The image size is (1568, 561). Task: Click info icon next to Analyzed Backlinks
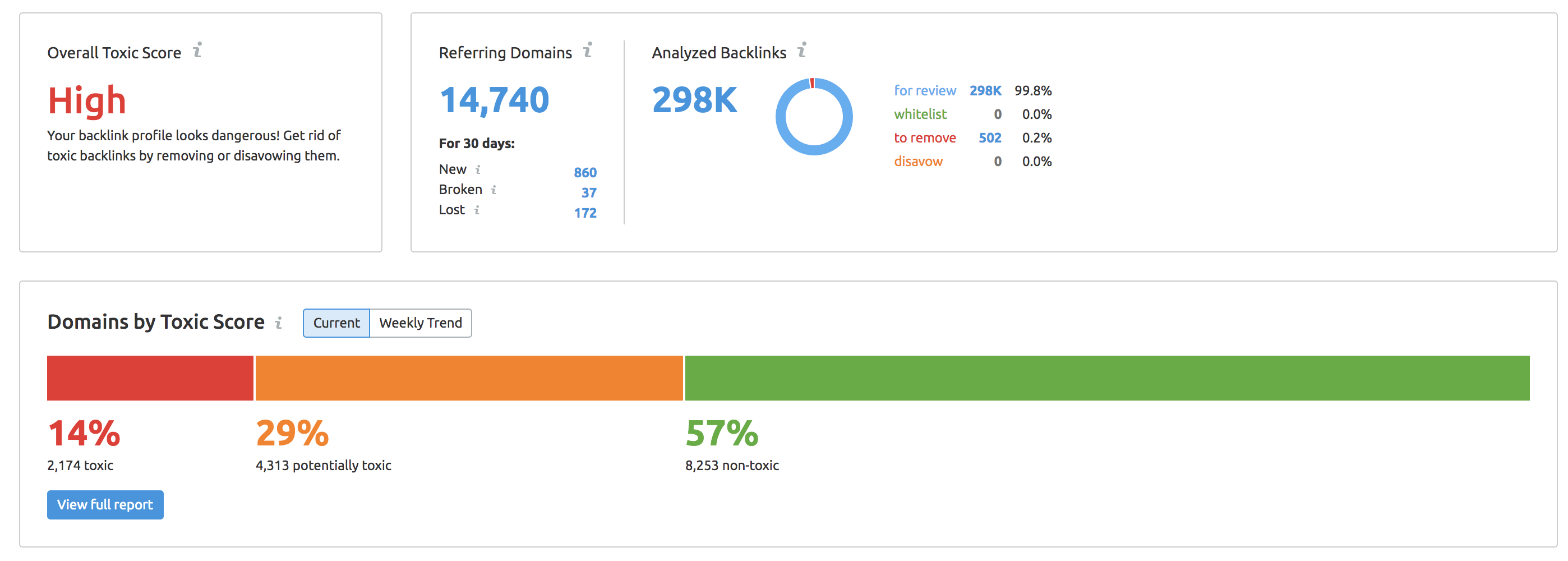click(x=801, y=50)
